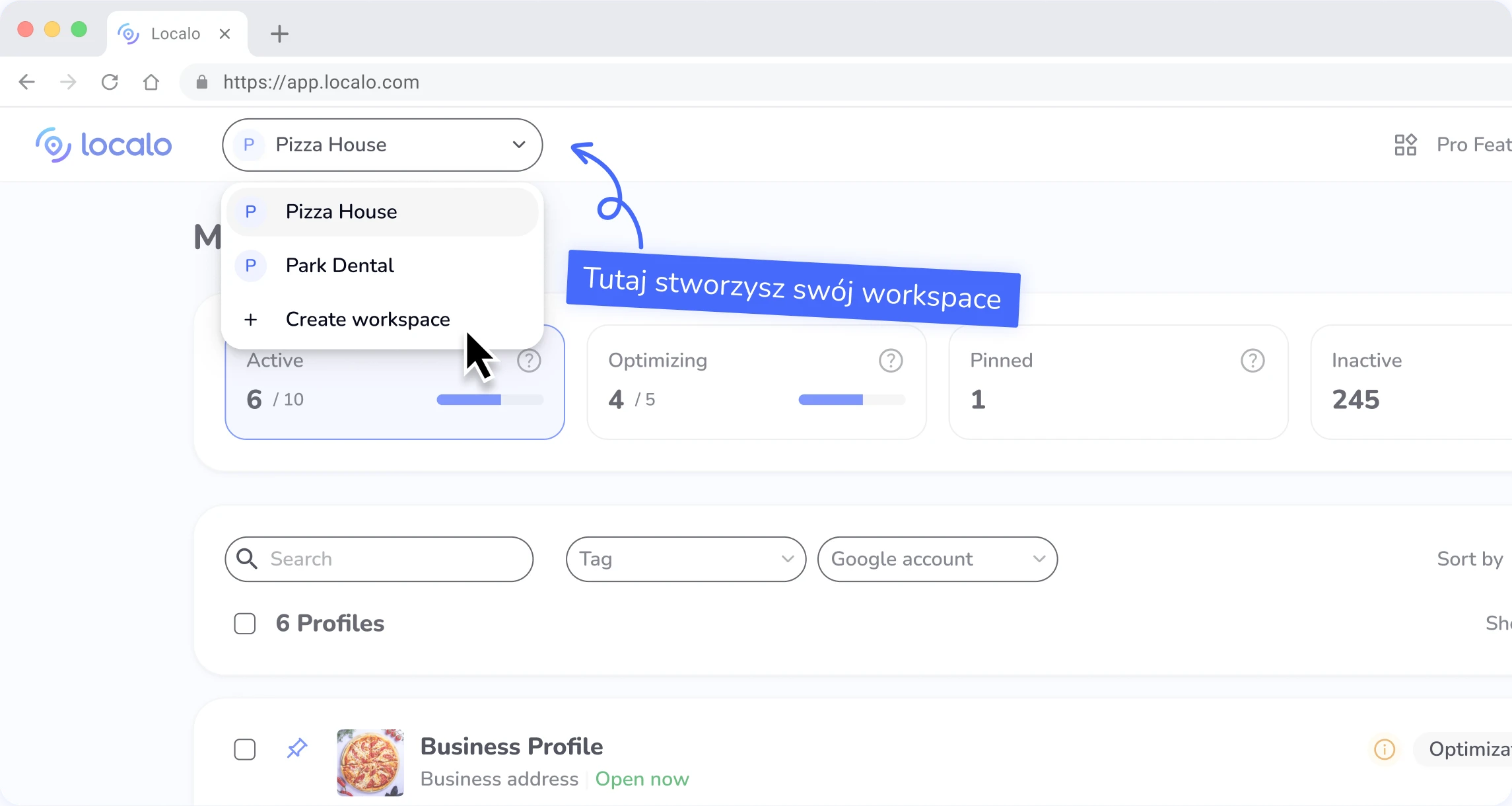Click the orange info icon near Optimization

pyautogui.click(x=1384, y=749)
